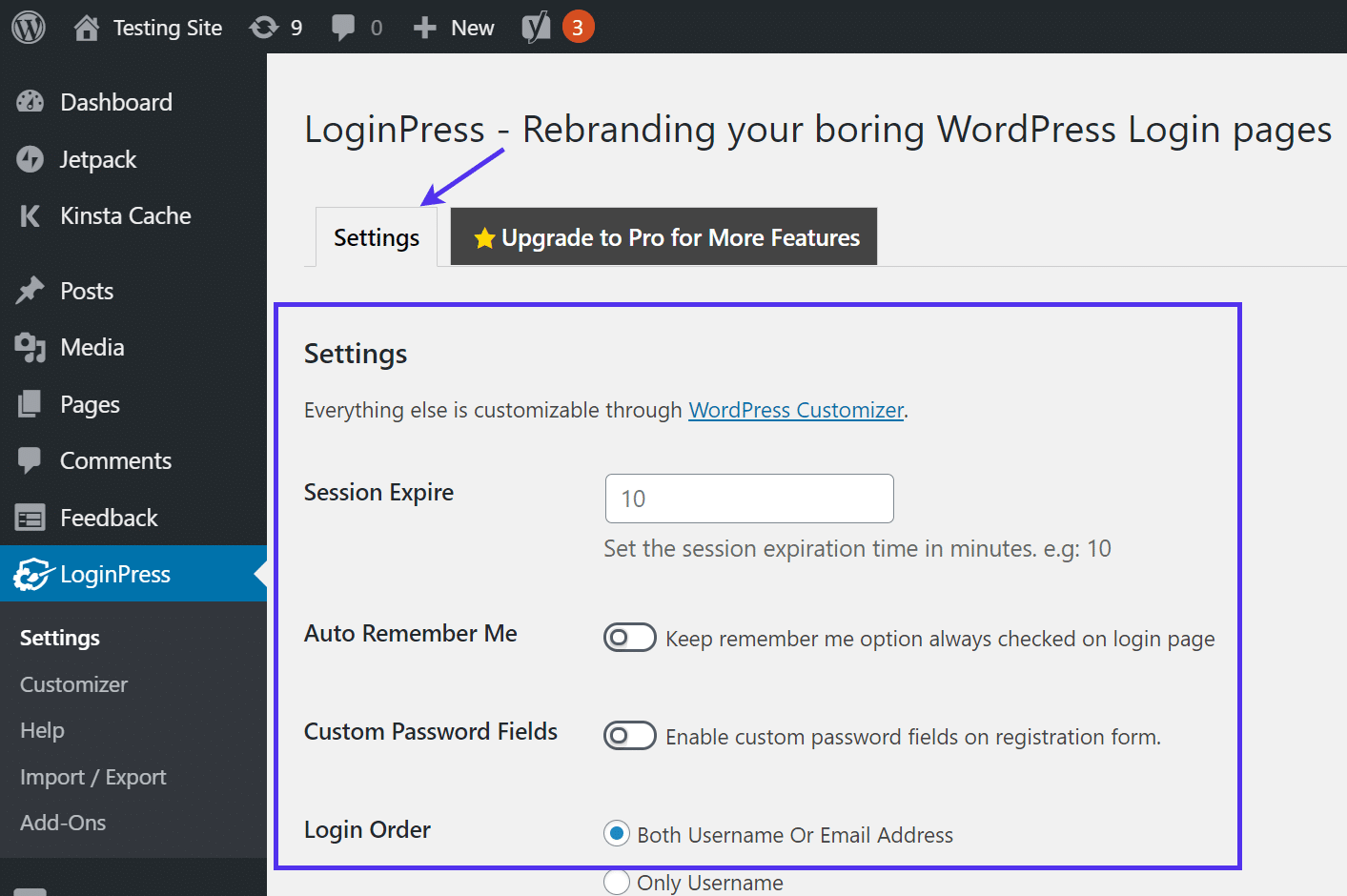Open Upgrade to Pro for More Features tab

tap(663, 236)
